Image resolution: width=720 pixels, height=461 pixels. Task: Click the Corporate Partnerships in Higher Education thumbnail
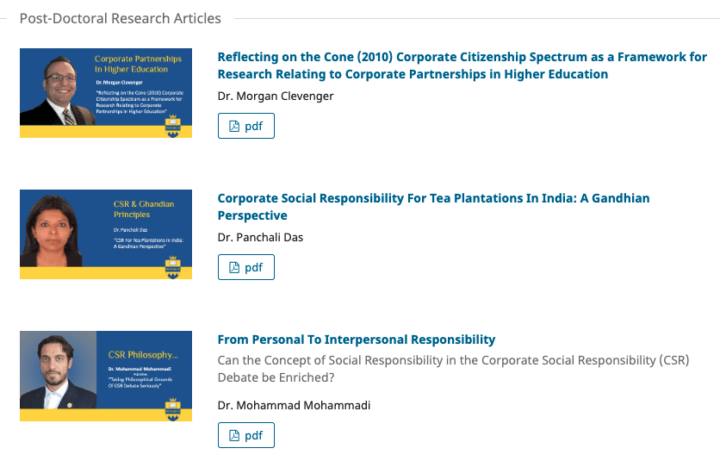point(106,93)
